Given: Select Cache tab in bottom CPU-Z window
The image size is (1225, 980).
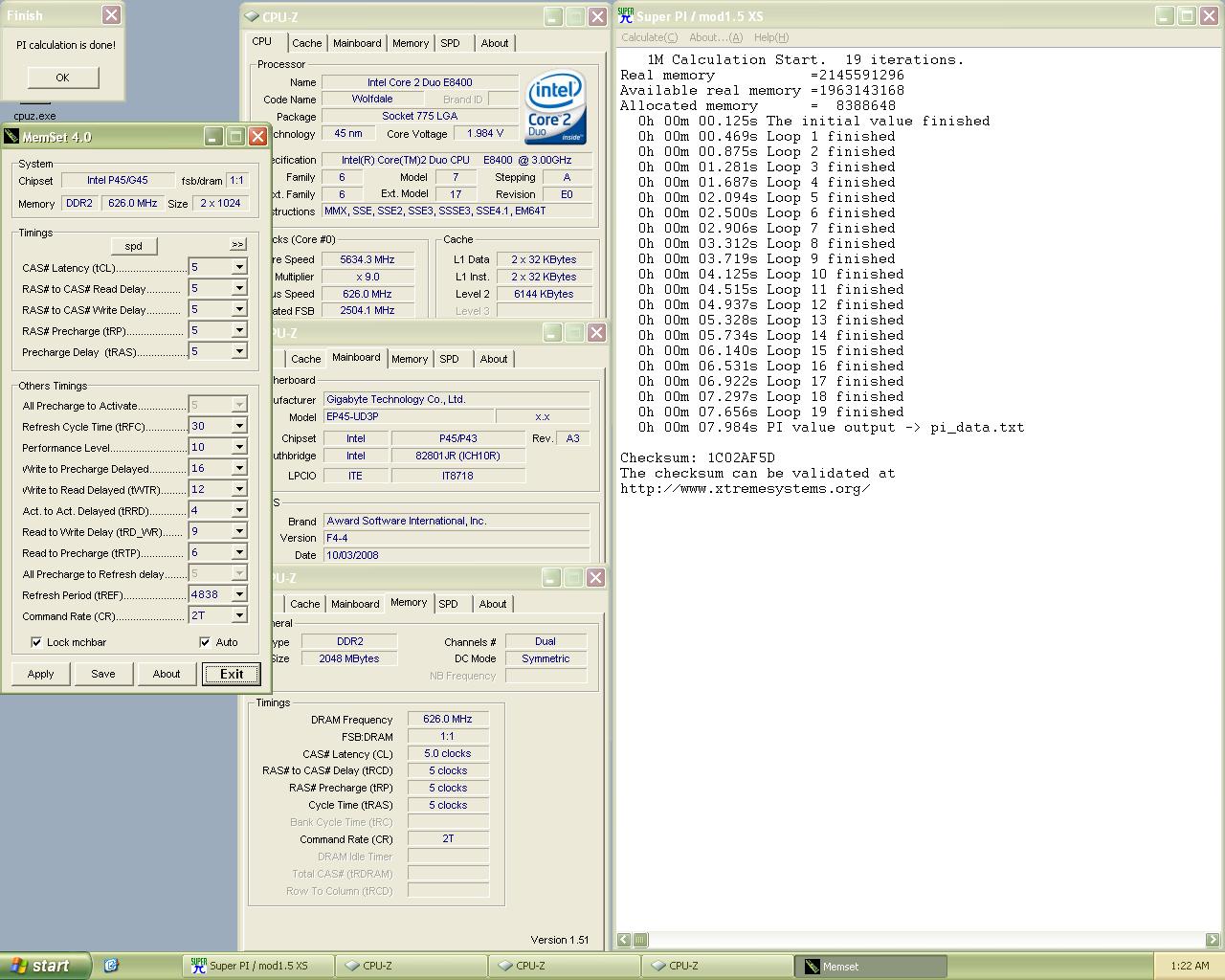Looking at the screenshot, I should click(x=305, y=604).
